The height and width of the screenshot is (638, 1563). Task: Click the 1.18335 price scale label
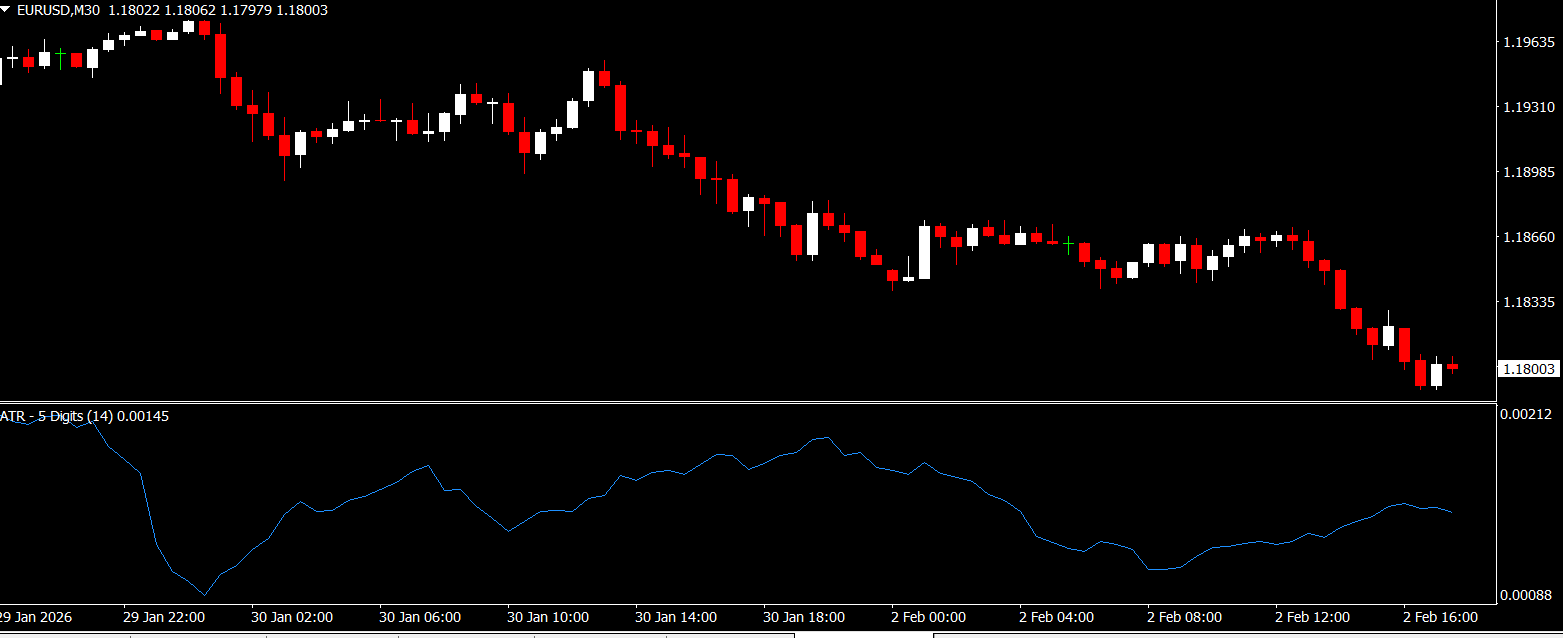coord(1529,302)
